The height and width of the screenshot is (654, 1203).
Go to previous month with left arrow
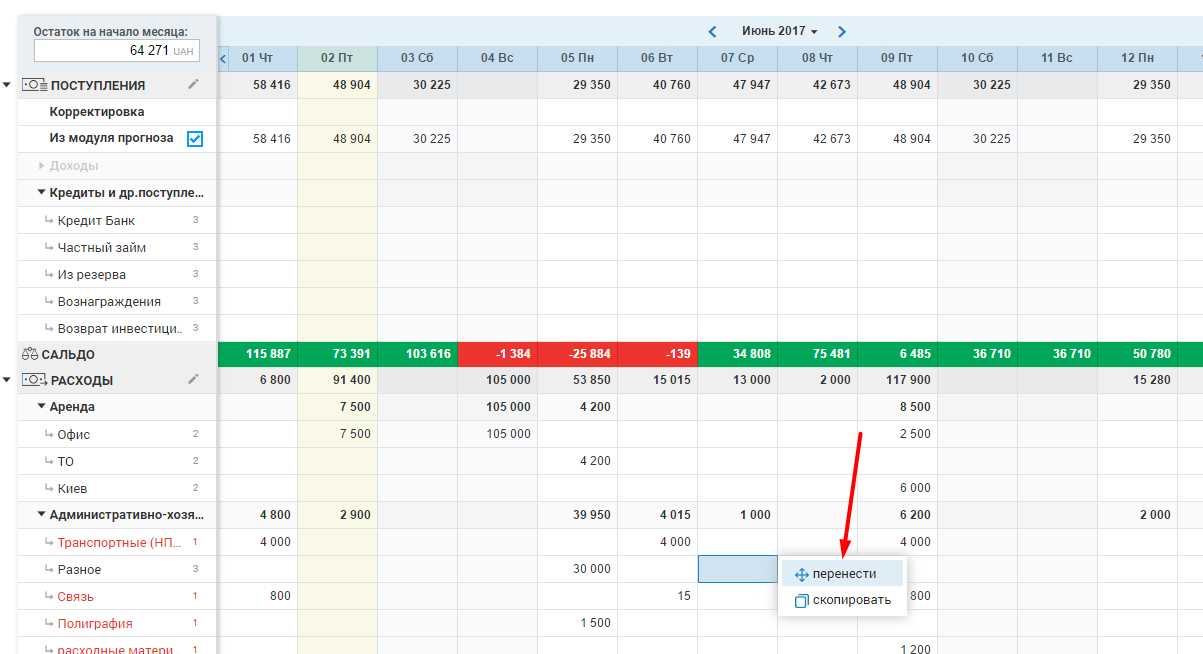click(x=712, y=32)
